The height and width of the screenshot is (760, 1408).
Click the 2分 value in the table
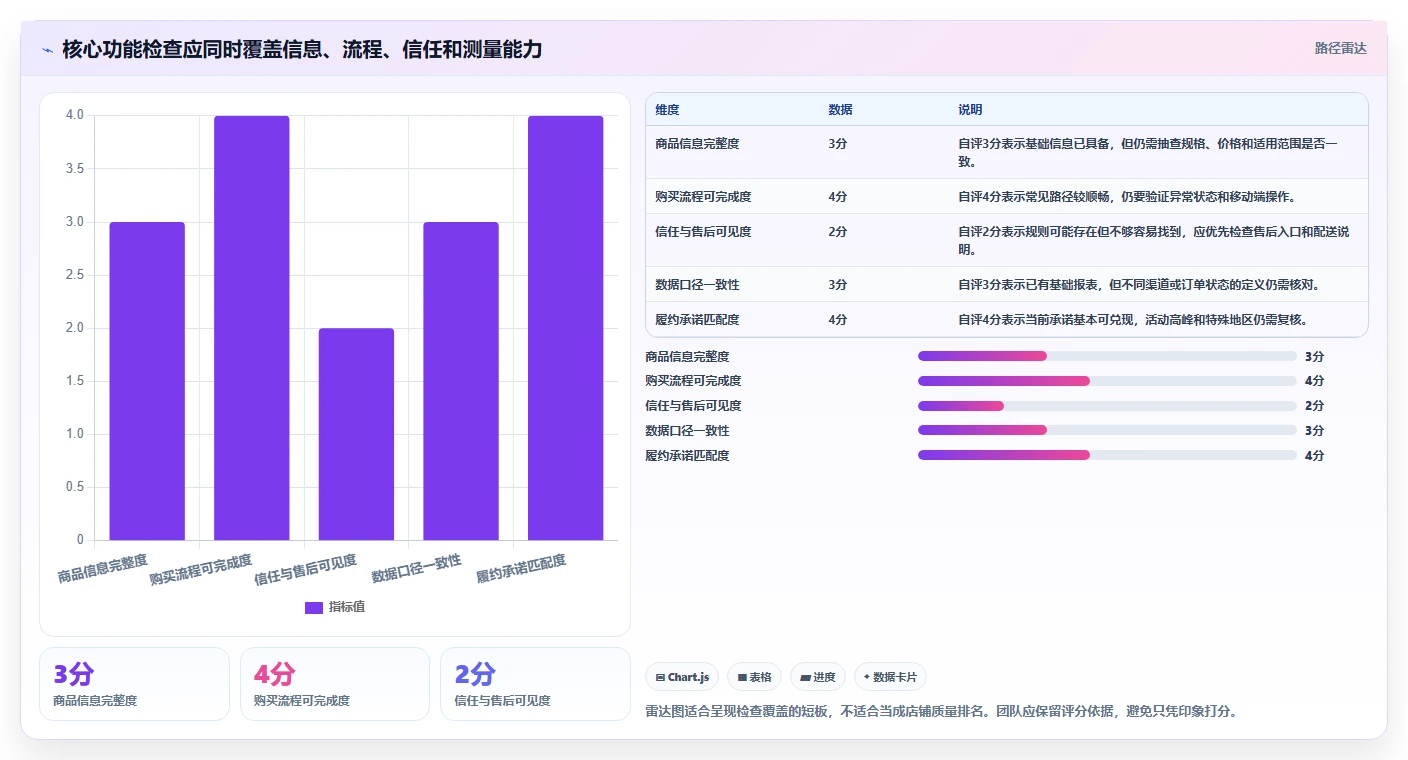click(838, 232)
